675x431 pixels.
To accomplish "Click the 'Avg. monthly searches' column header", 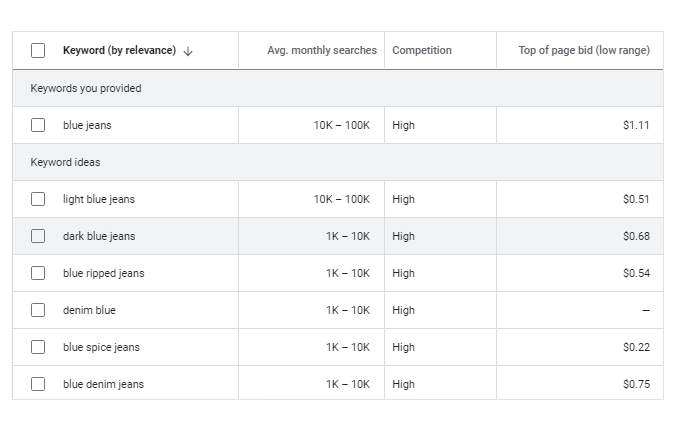I will coord(322,50).
